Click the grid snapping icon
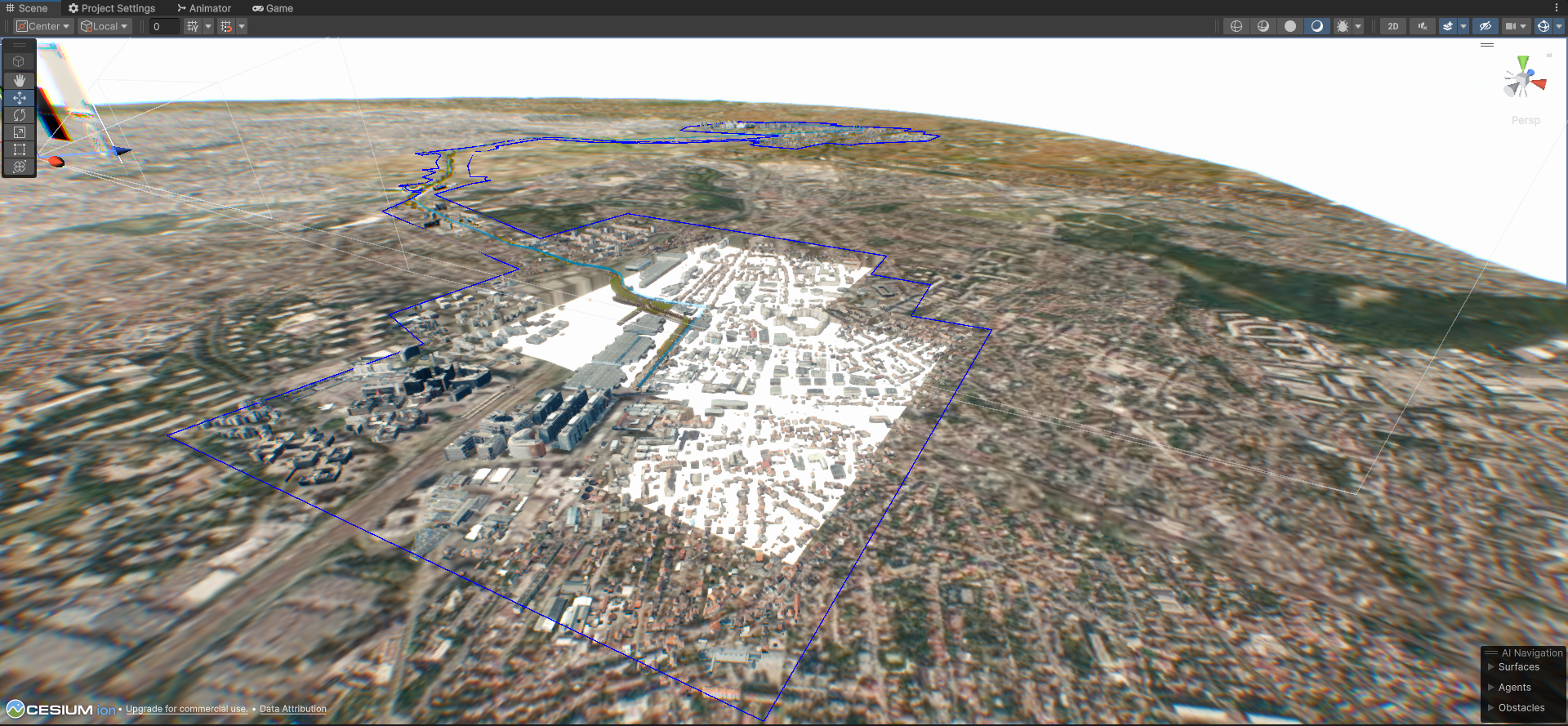The height and width of the screenshot is (726, 1568). pyautogui.click(x=193, y=26)
